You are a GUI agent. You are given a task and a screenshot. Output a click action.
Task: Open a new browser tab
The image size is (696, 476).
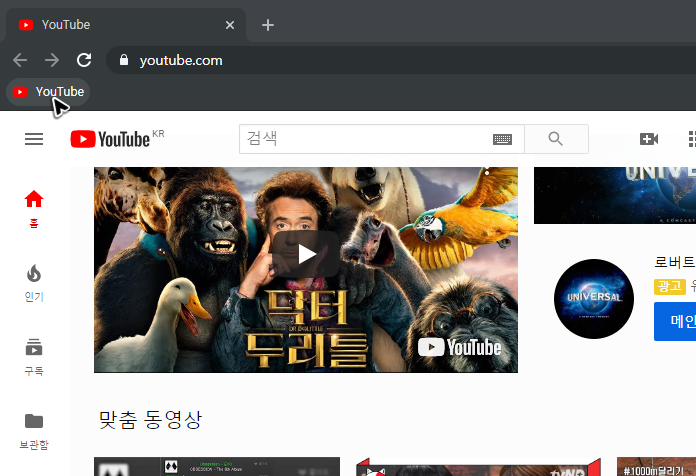(x=268, y=25)
